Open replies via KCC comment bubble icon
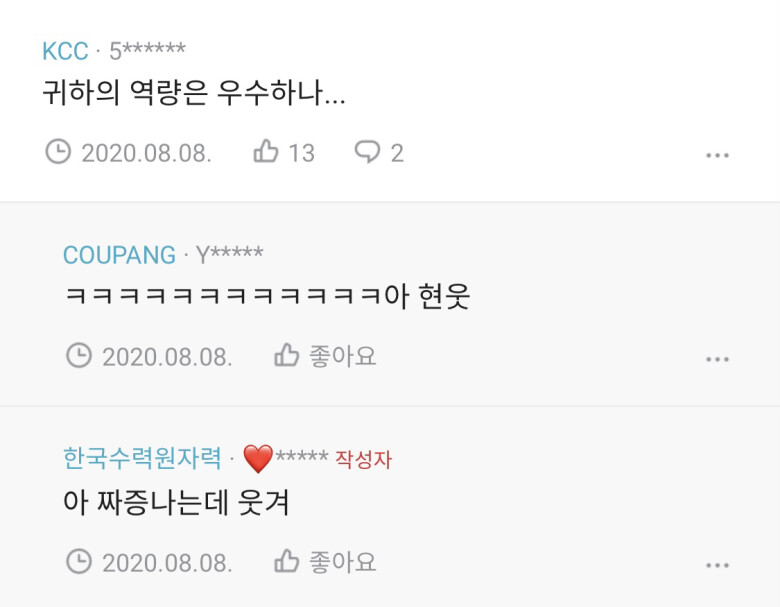780x607 pixels. [x=367, y=151]
